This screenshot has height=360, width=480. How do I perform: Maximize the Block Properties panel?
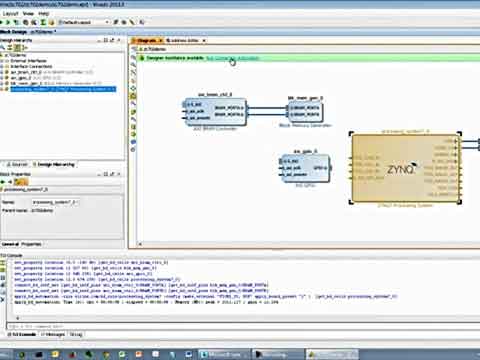click(x=106, y=174)
